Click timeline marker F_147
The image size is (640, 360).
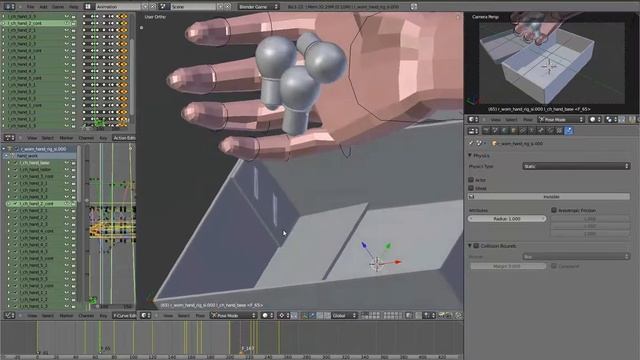tap(247, 349)
